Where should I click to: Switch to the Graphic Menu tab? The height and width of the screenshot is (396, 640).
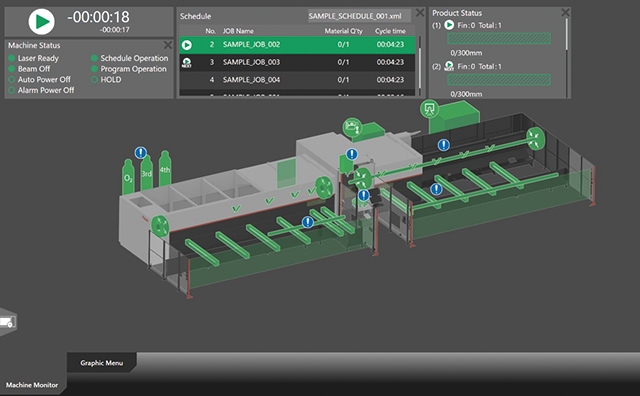pos(102,363)
